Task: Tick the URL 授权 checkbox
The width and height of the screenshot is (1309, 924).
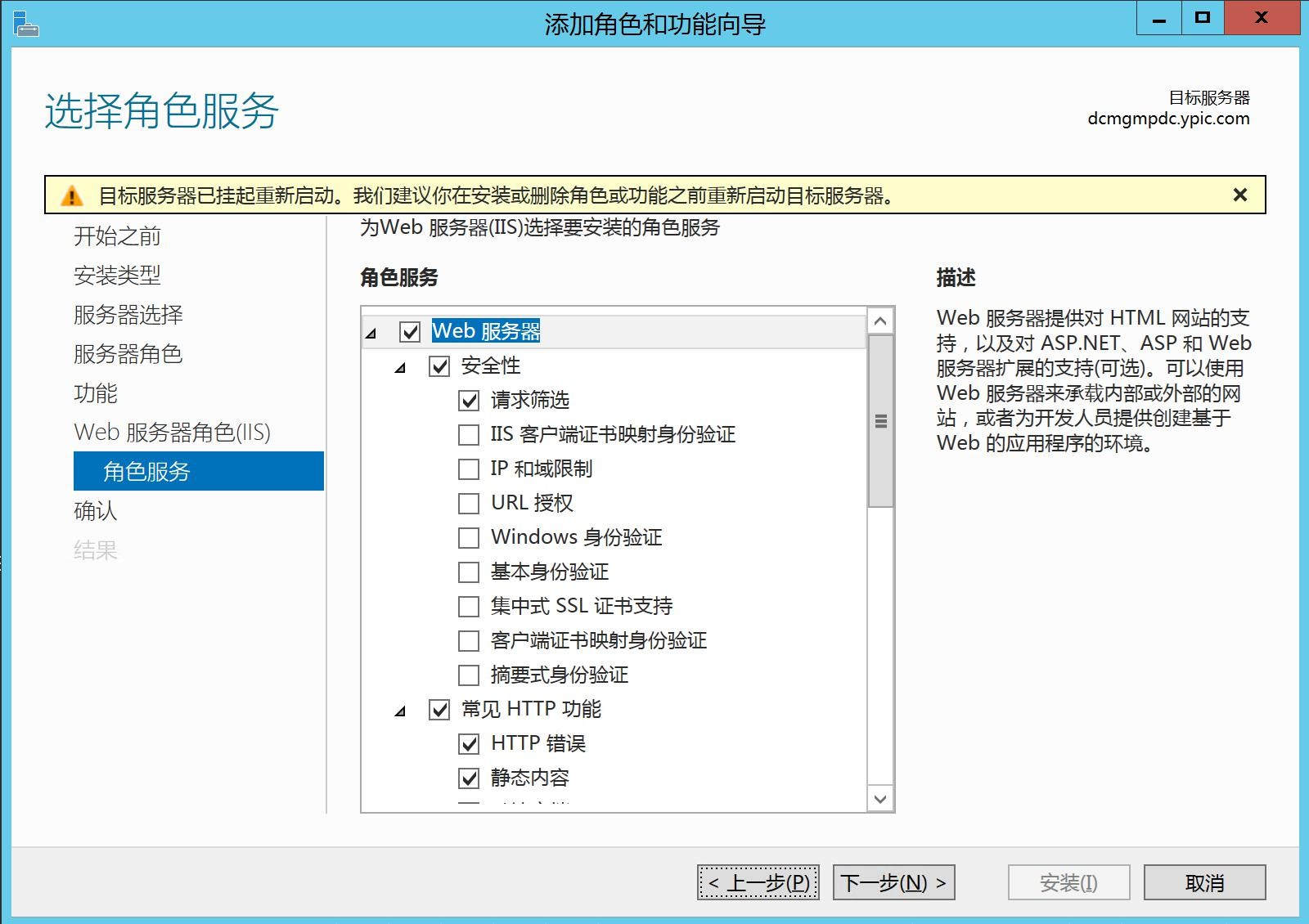Action: tap(469, 504)
